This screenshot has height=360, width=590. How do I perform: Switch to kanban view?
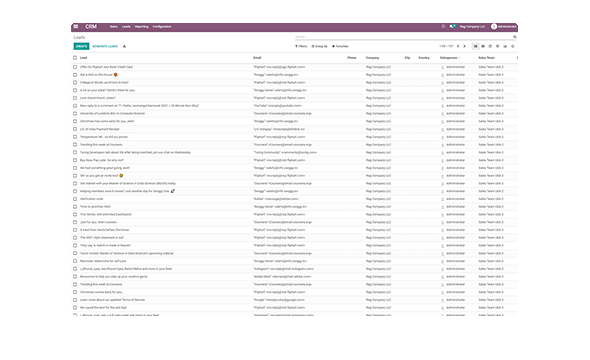coord(483,46)
